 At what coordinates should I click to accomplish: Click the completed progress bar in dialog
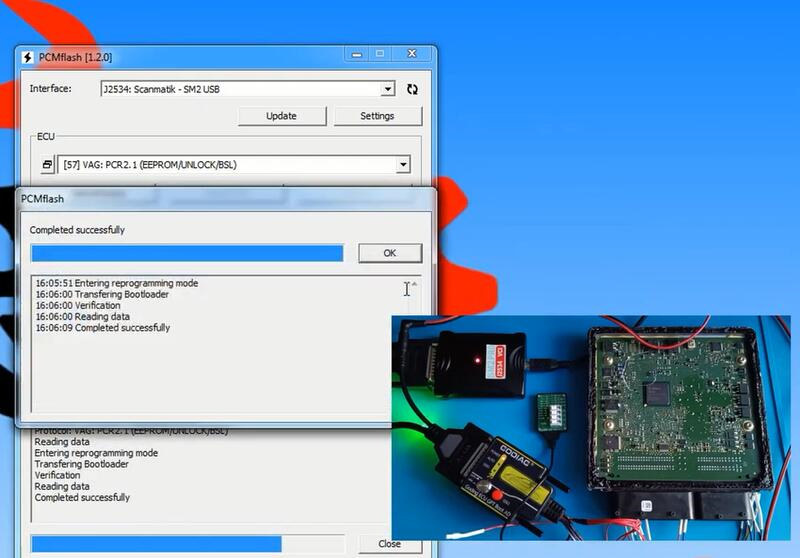point(187,253)
